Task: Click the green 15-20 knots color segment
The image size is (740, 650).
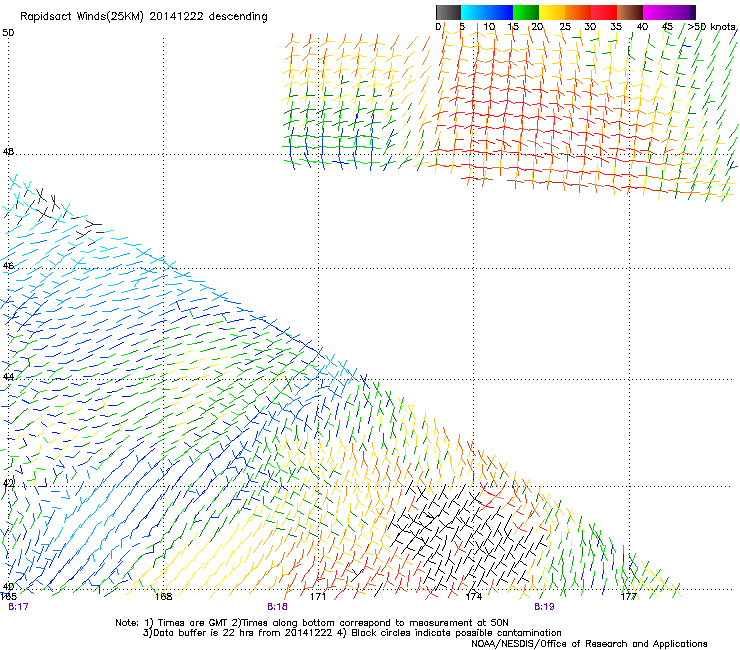Action: tap(526, 12)
